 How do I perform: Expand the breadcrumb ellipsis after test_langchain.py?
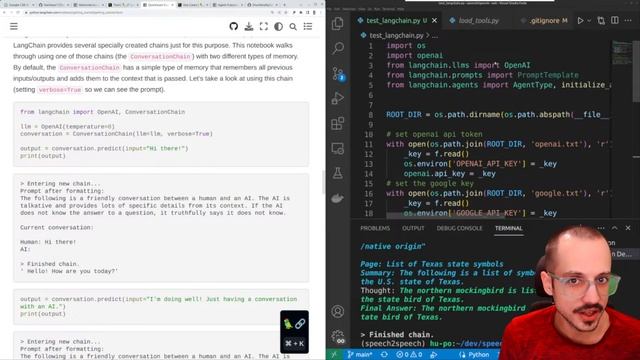435,36
